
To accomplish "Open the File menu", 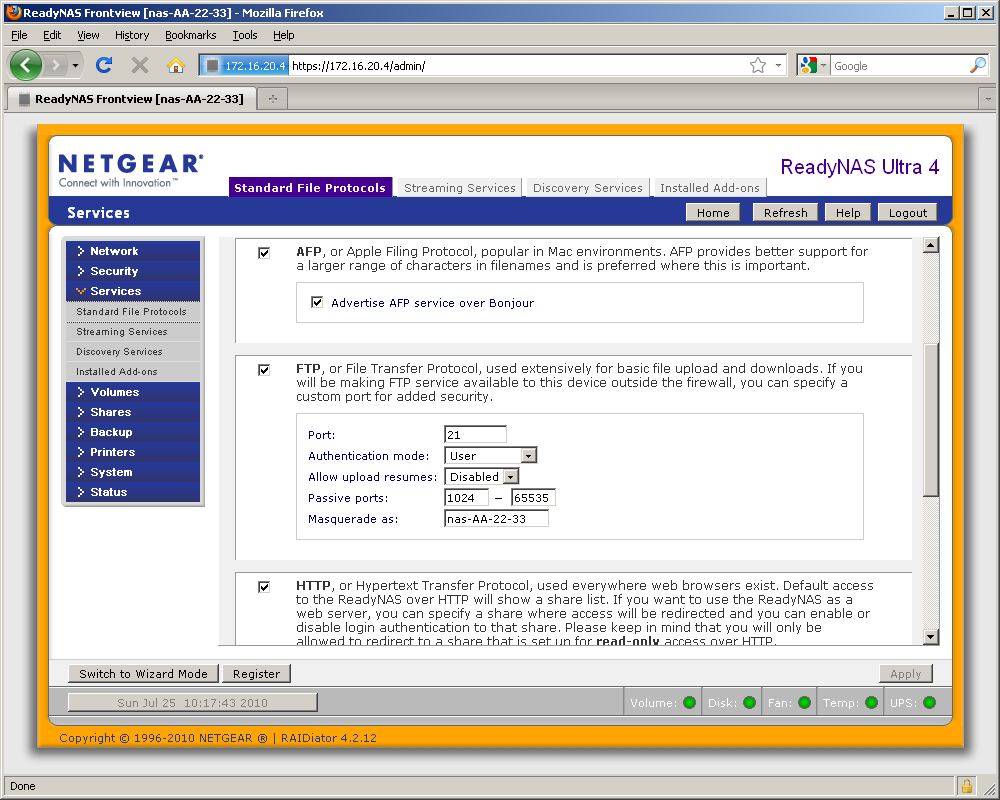I will 19,35.
